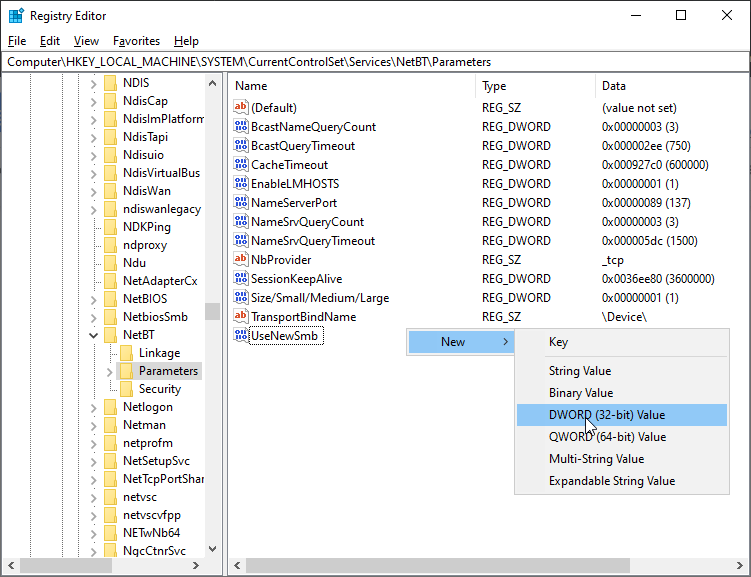This screenshot has height=577, width=751.
Task: Choose Expandable String Value from submenu
Action: (622, 481)
